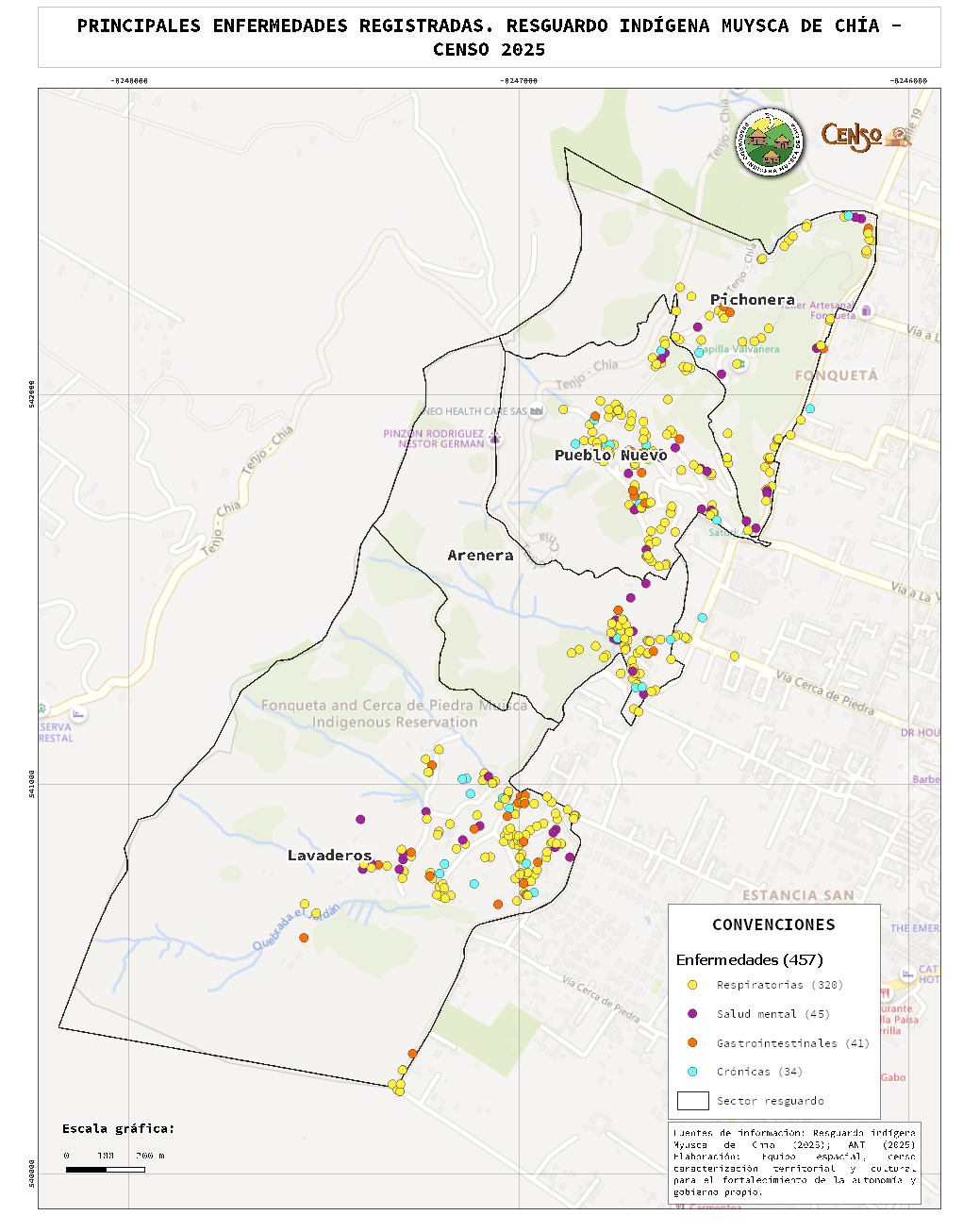Screen dimensions: 963x1232
Task: Select the yellow Respiratorias legend symbol
Action: pos(692,985)
